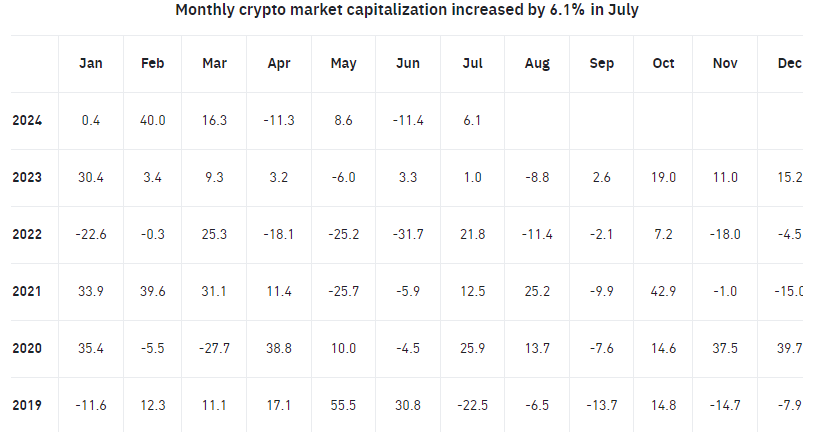Click the 2019 row label
Image resolution: width=816 pixels, height=432 pixels.
click(x=27, y=405)
